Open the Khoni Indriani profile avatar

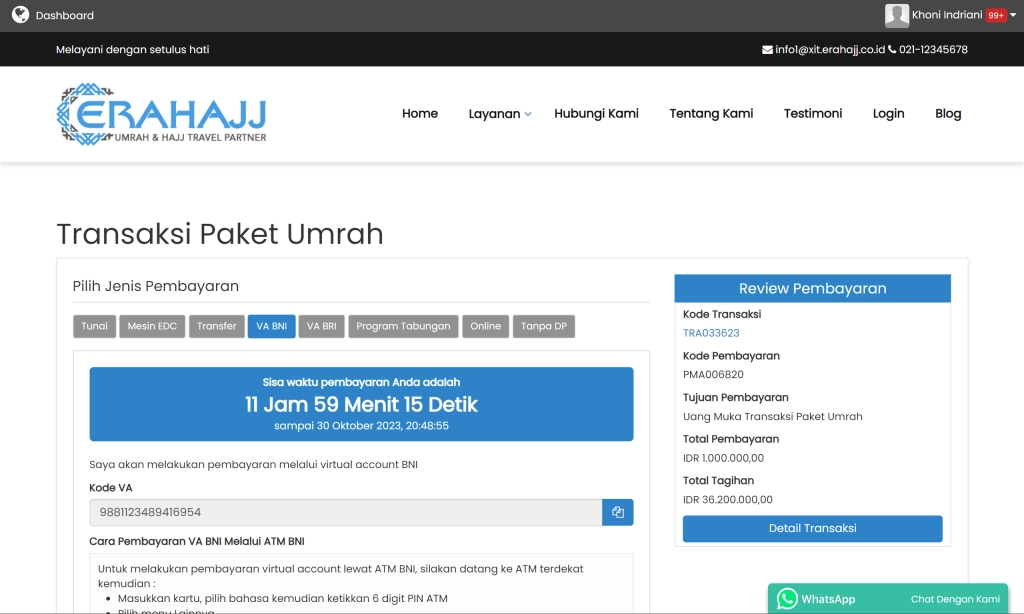click(x=897, y=14)
